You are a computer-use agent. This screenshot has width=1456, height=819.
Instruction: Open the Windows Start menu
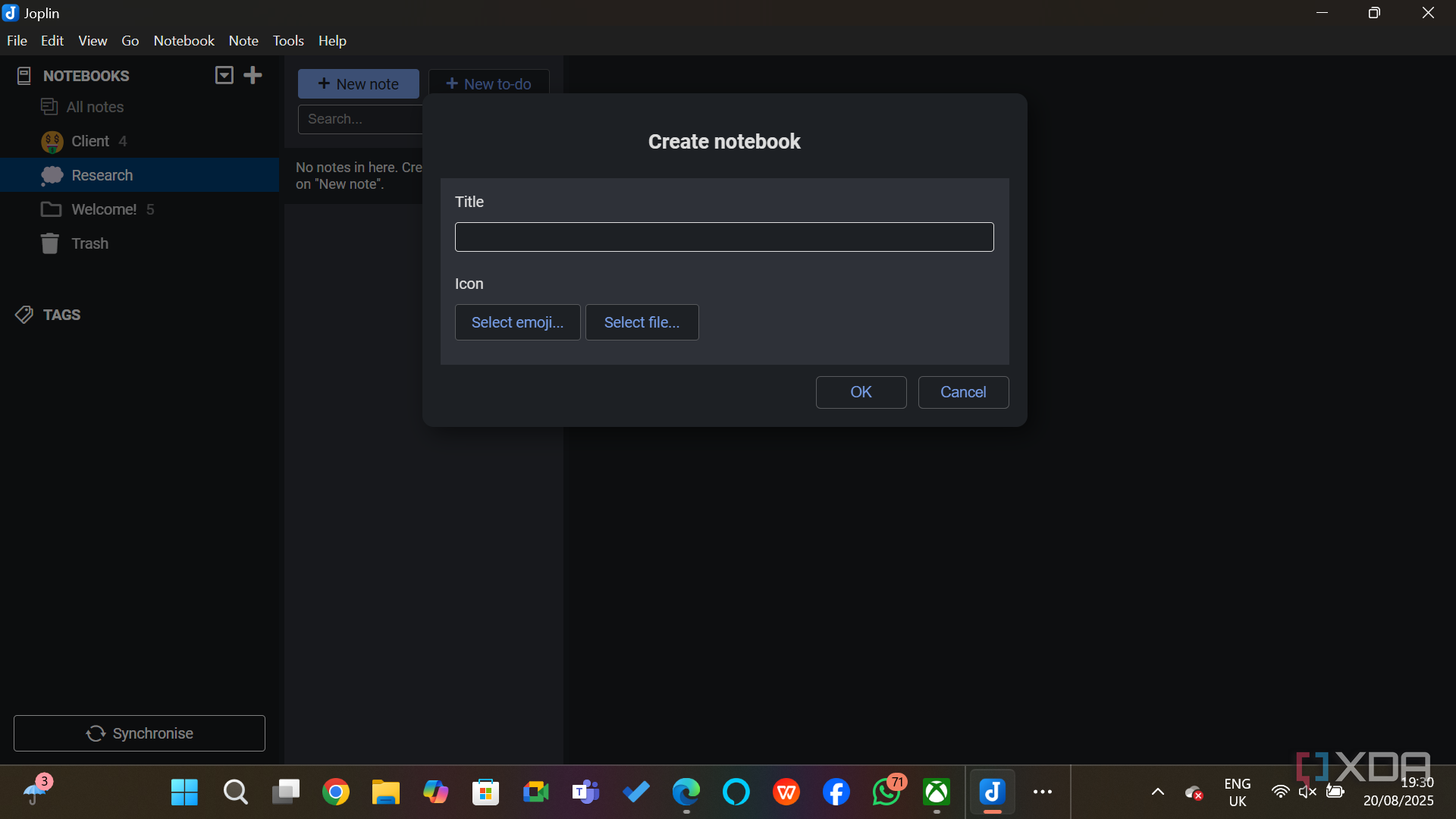tap(184, 792)
